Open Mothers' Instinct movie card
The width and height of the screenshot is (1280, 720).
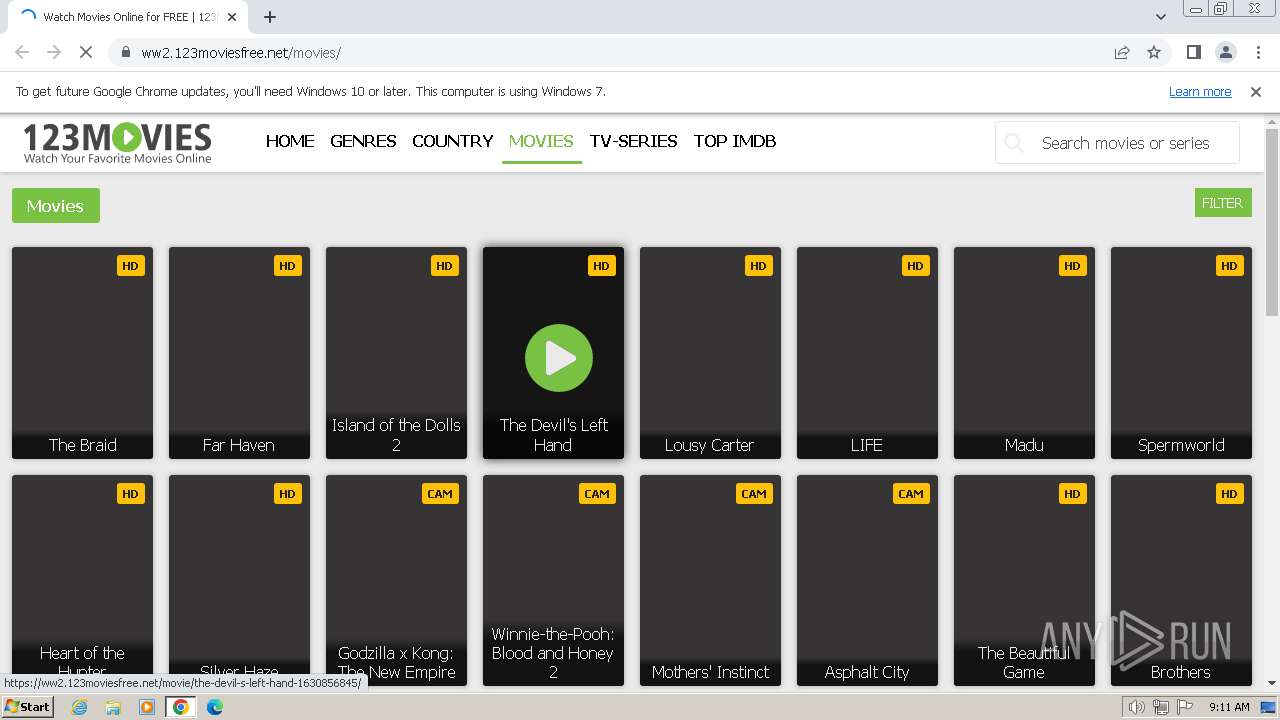(710, 580)
